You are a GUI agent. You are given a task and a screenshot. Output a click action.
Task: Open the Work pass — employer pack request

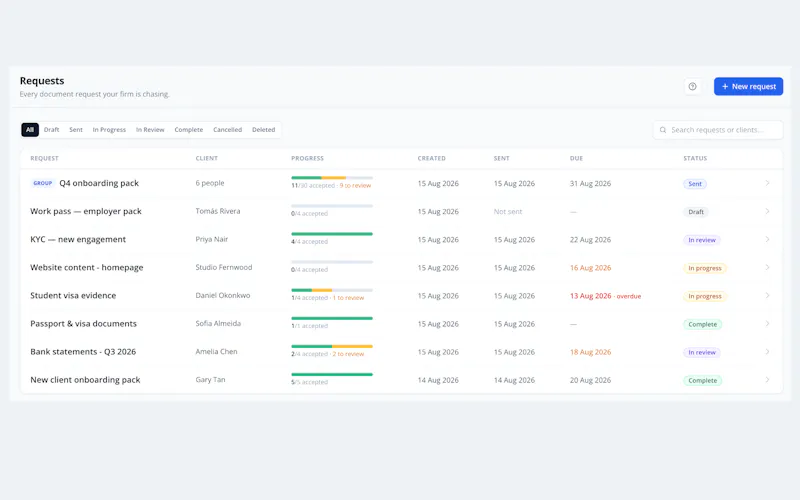pyautogui.click(x=86, y=211)
